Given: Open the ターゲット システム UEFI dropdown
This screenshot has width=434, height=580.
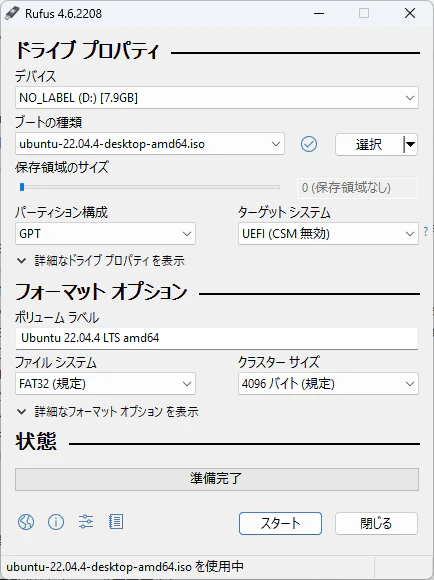Looking at the screenshot, I should pyautogui.click(x=328, y=233).
